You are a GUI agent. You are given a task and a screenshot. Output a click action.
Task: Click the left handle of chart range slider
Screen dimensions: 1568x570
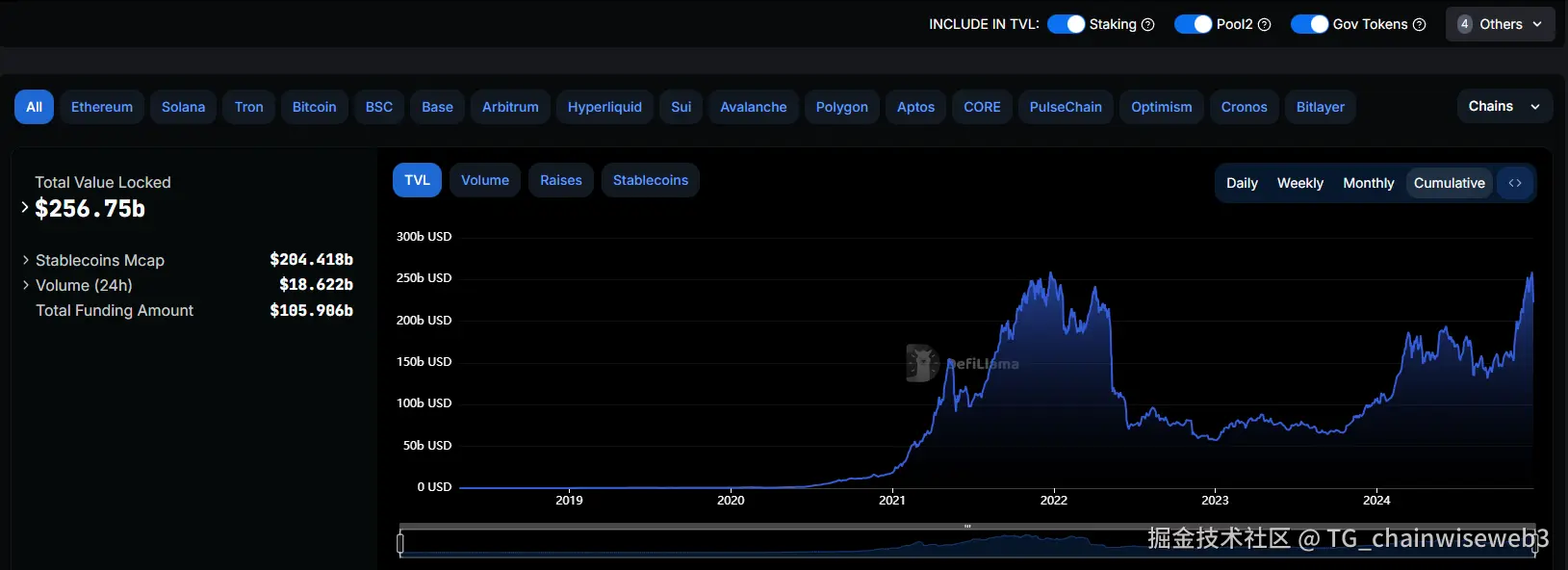(x=400, y=543)
